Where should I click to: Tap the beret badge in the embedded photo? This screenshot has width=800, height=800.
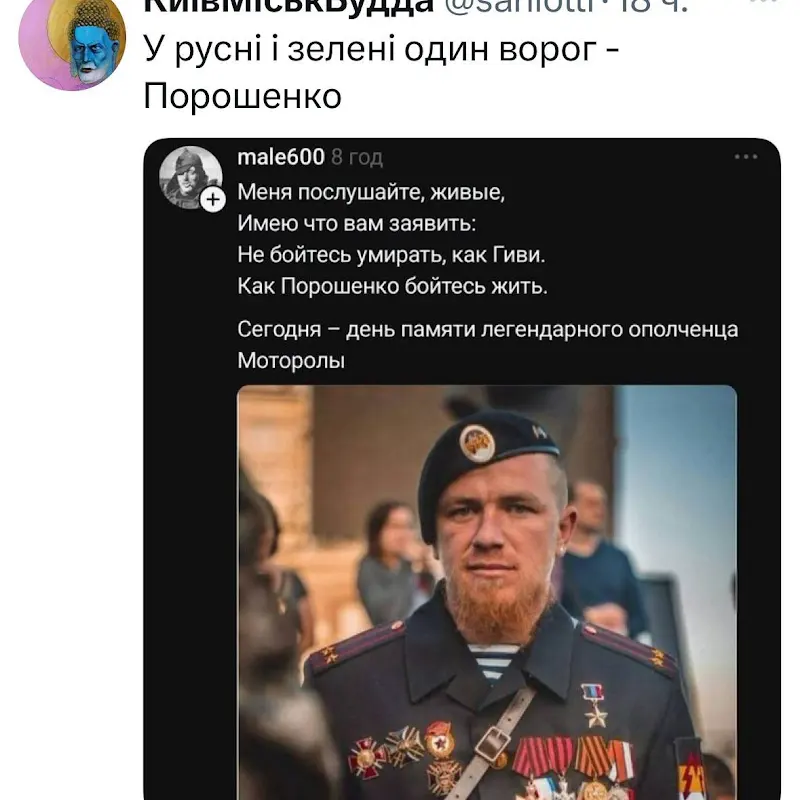(x=477, y=443)
